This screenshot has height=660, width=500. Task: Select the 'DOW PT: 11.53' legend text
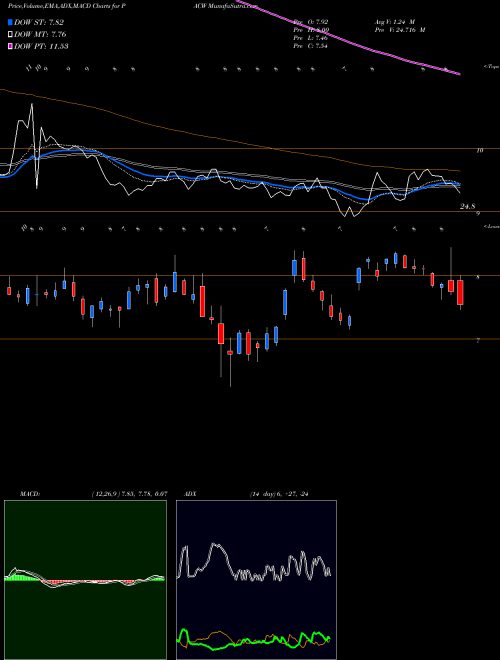click(x=41, y=46)
